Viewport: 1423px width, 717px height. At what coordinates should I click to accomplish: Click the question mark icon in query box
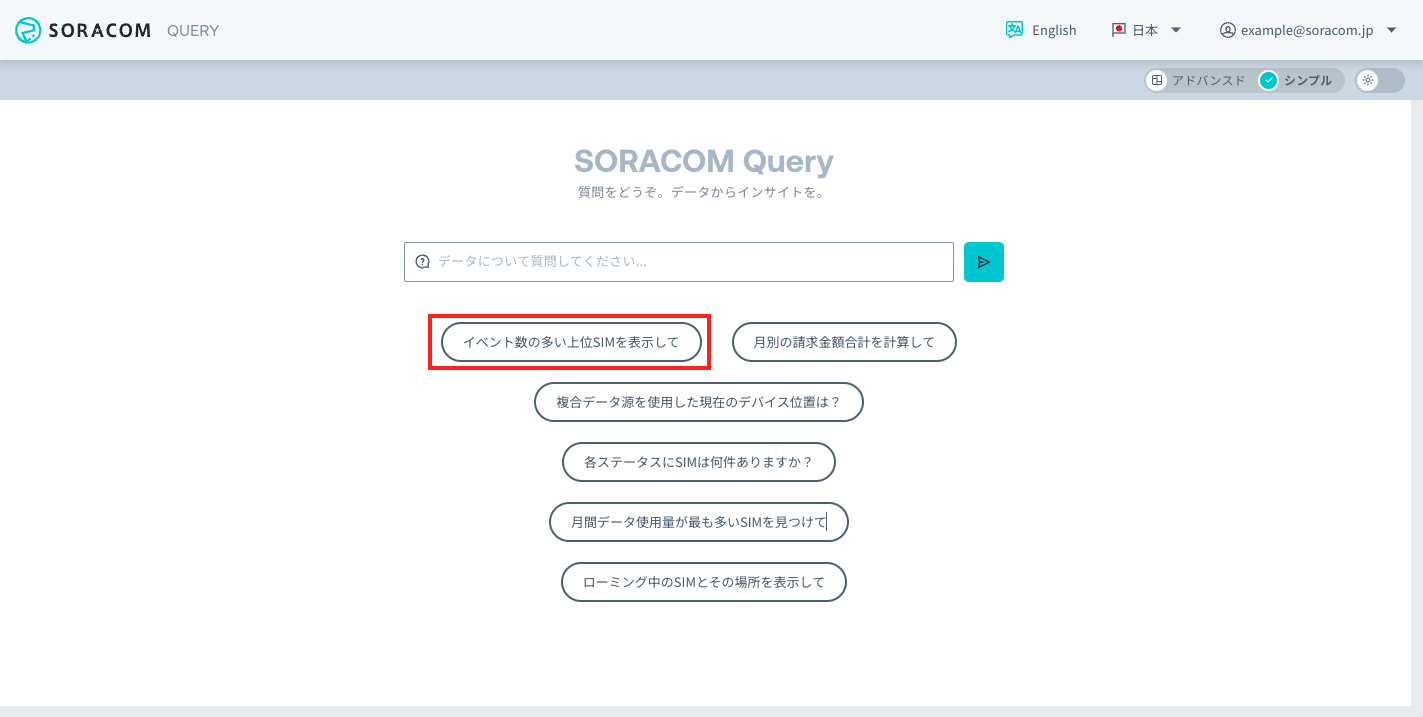422,262
